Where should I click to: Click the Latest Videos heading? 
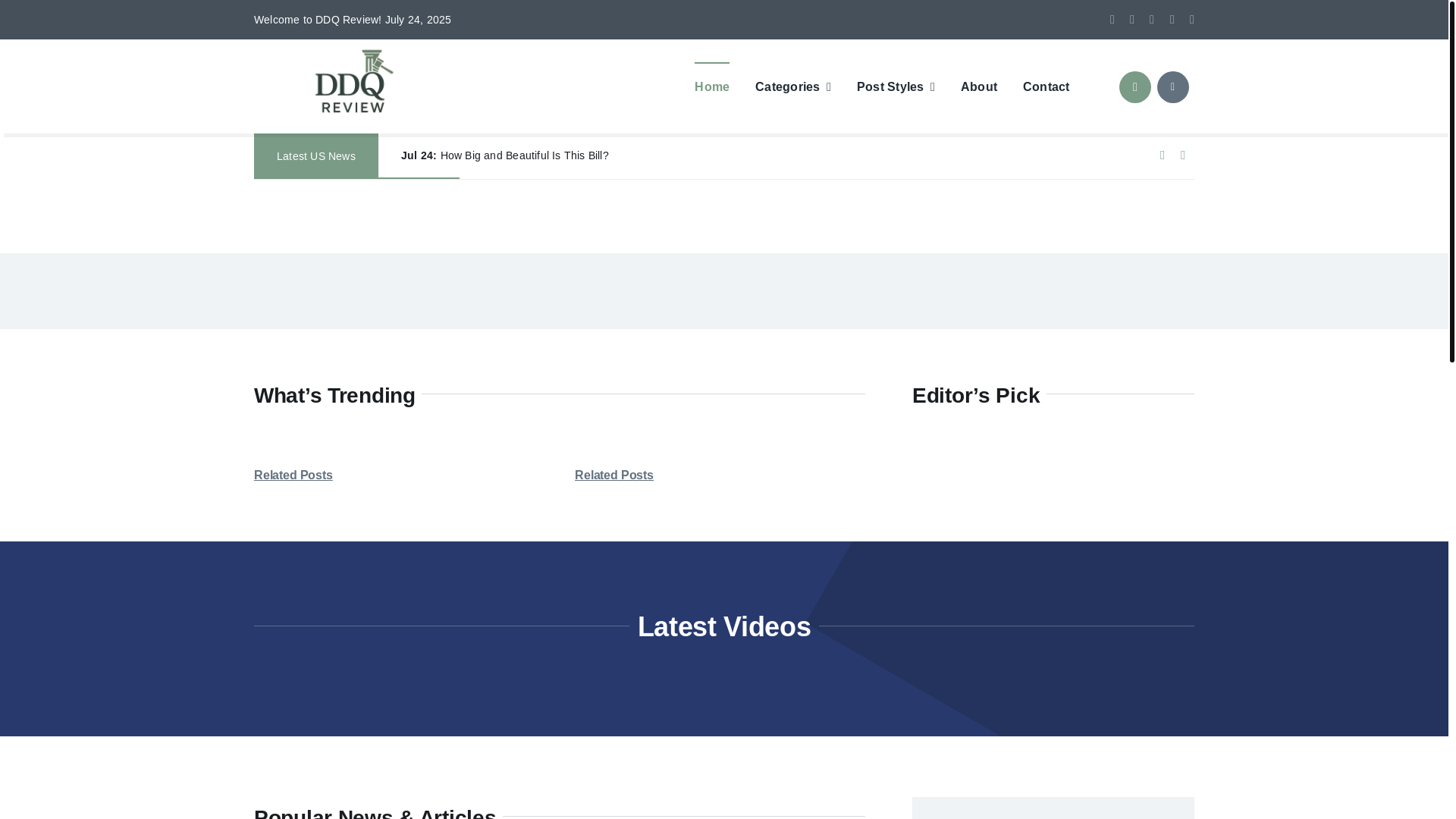[723, 626]
